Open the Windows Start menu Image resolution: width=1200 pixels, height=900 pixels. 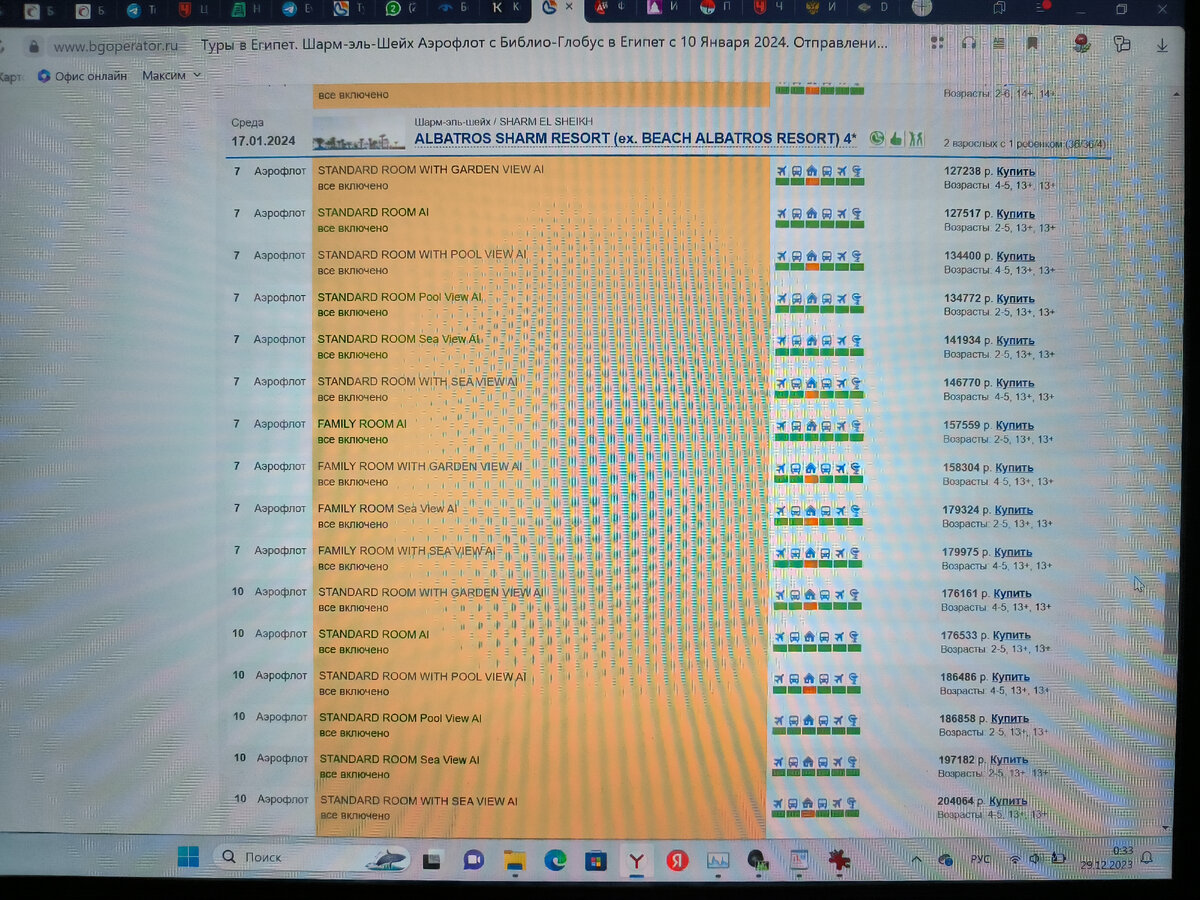[x=188, y=857]
